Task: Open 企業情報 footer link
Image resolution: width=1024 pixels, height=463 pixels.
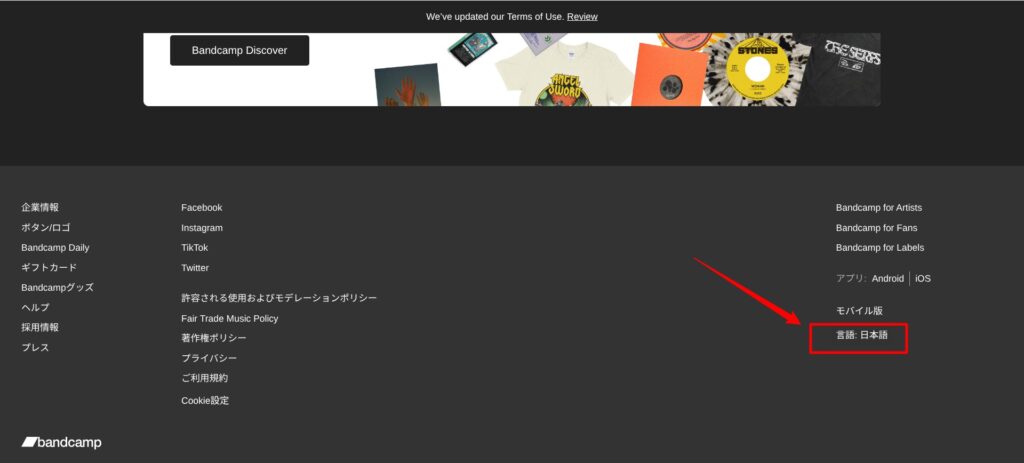Action: [40, 208]
